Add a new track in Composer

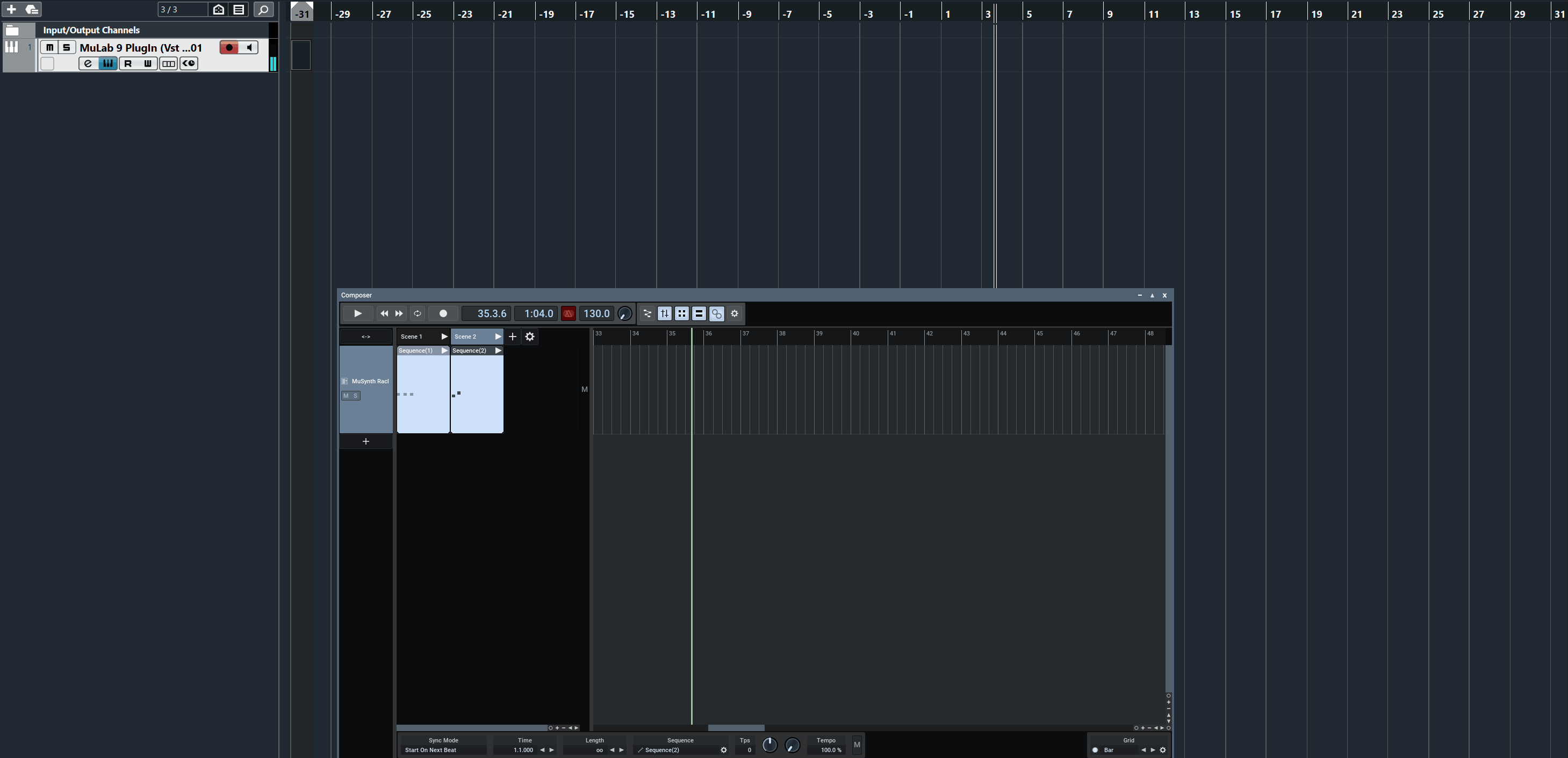click(x=366, y=441)
